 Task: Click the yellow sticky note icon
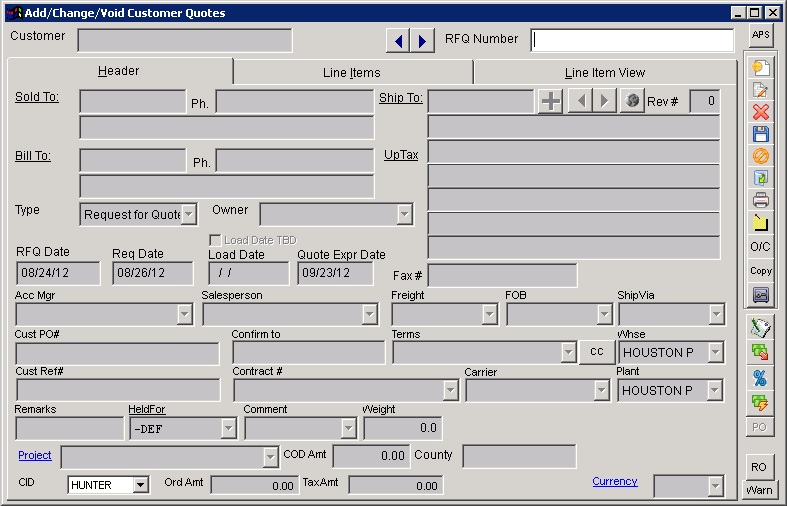761,222
